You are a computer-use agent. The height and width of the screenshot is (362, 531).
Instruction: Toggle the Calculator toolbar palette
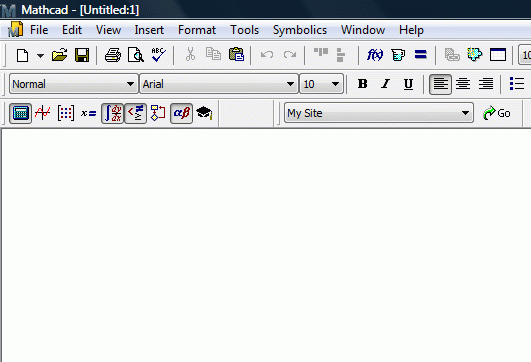click(20, 113)
